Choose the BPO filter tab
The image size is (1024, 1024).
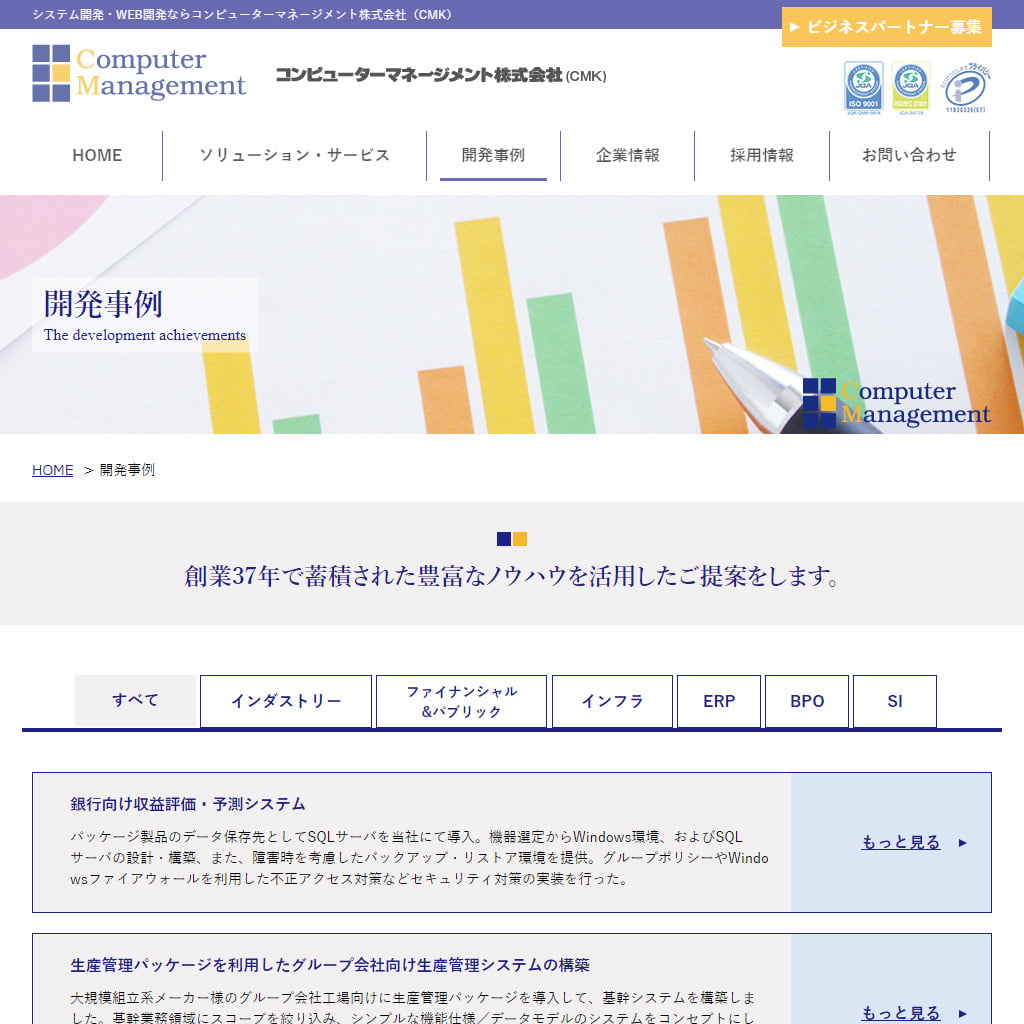point(806,701)
